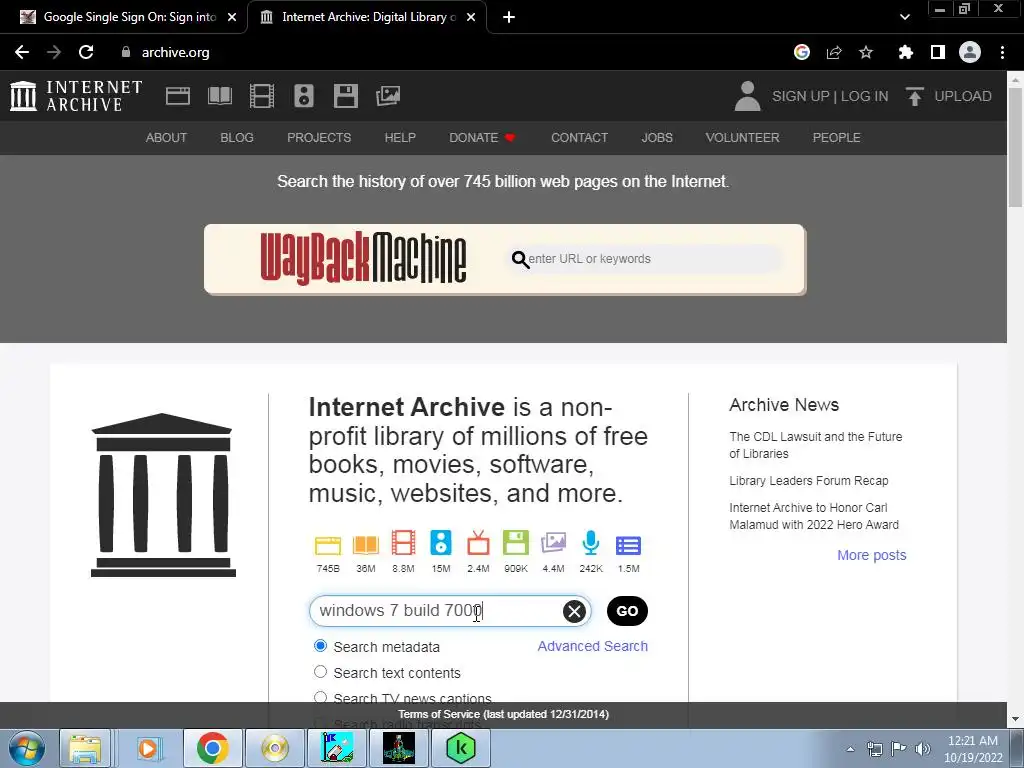Open Chrome from the taskbar

click(212, 748)
